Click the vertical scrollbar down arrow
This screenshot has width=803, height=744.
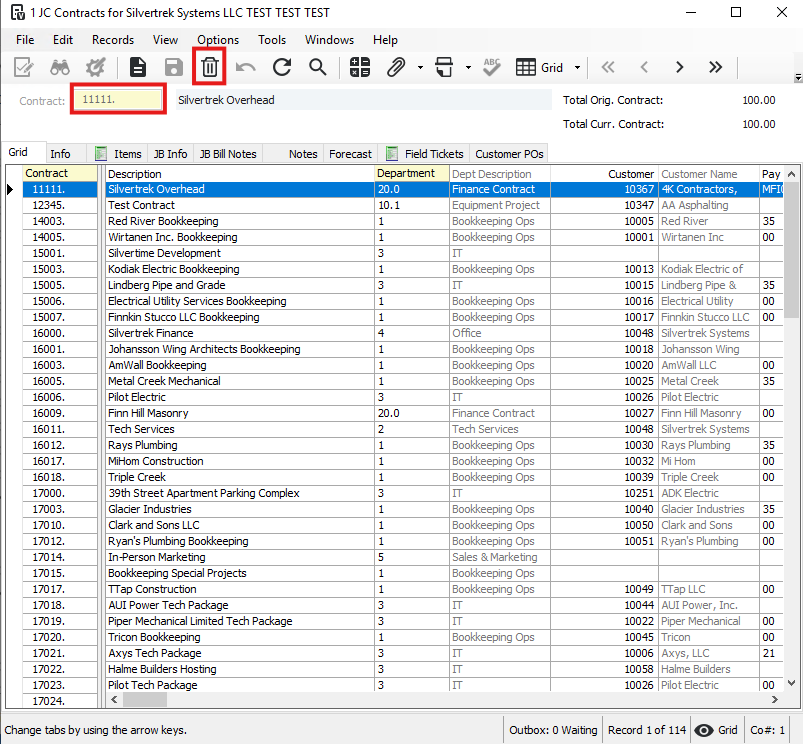pos(791,683)
